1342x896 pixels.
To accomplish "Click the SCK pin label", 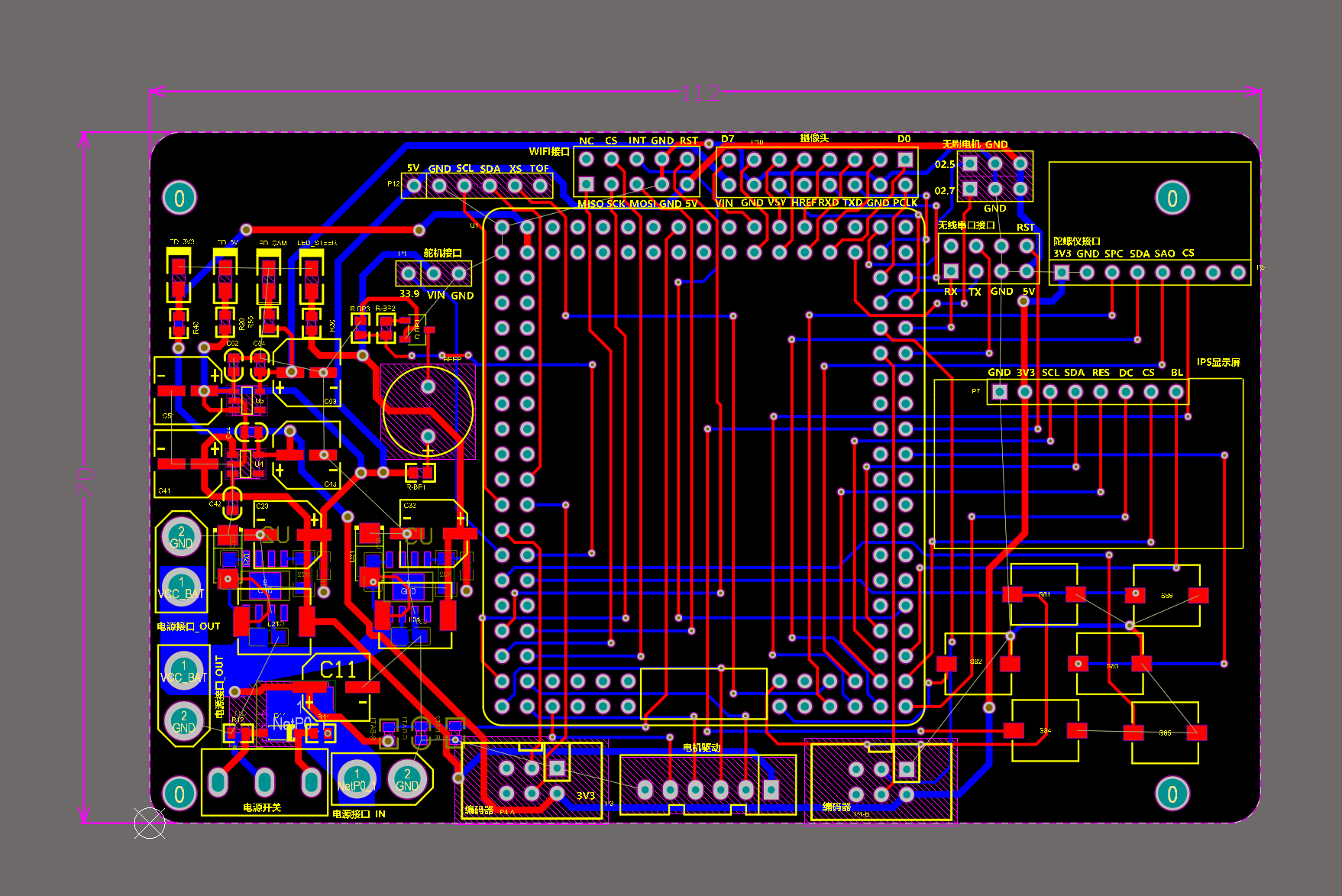I will (616, 204).
